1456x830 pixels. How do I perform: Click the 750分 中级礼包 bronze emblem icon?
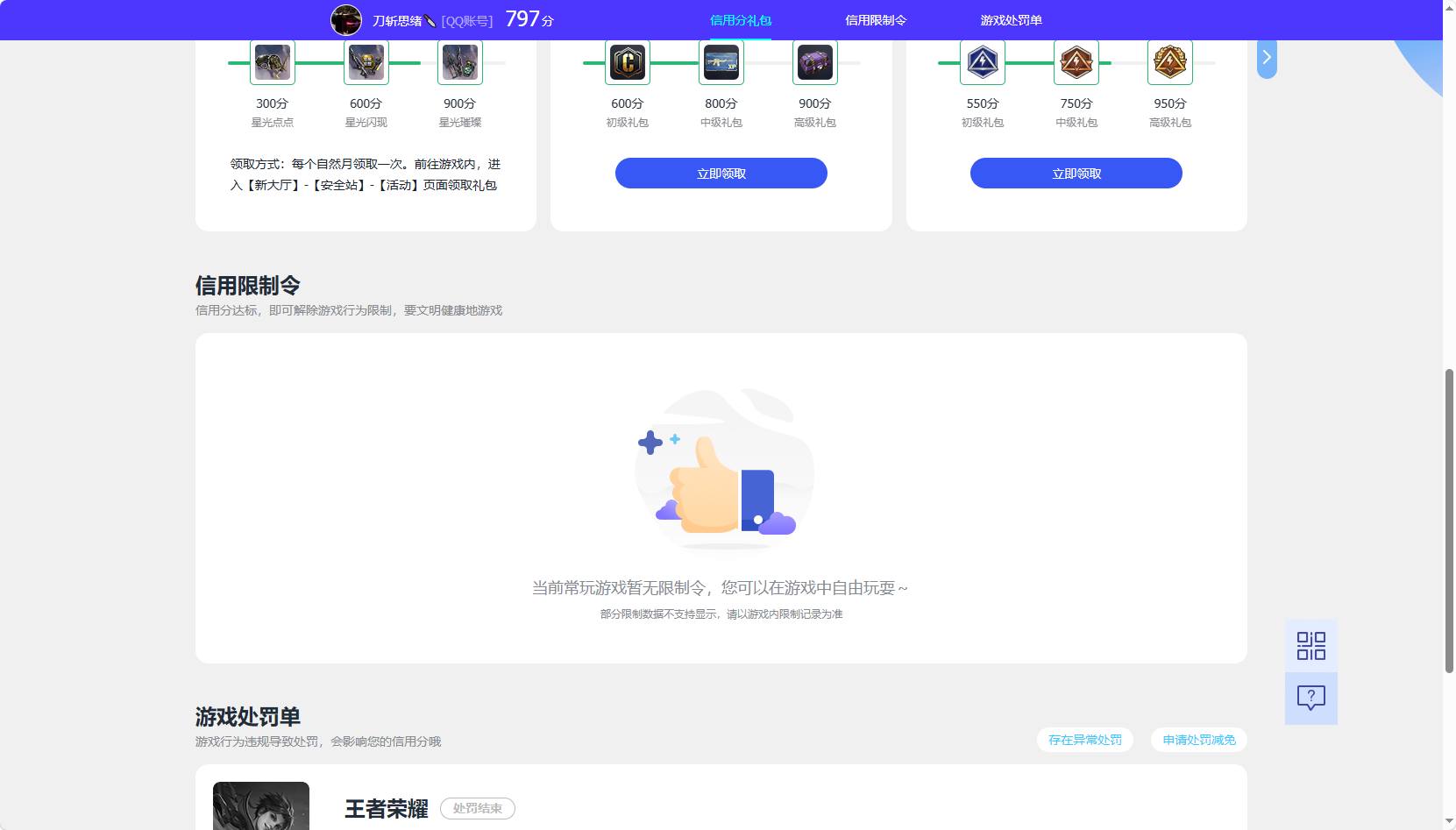coord(1076,62)
